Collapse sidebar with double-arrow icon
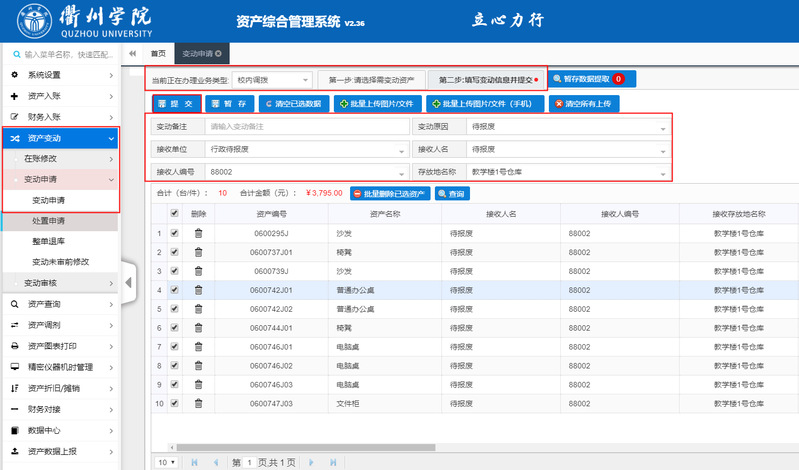This screenshot has height=470, width=799. (132, 54)
